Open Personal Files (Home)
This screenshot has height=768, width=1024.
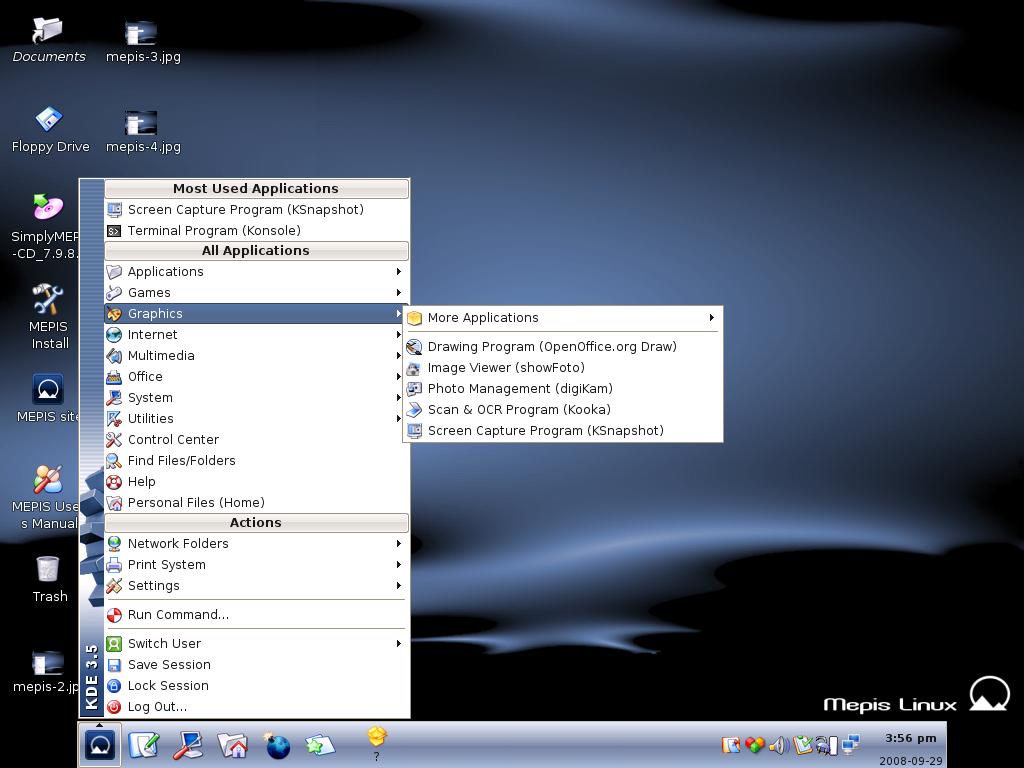coord(257,502)
